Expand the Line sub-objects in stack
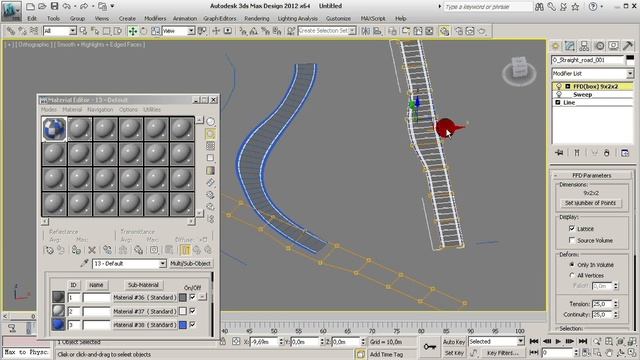640x360 pixels. click(x=558, y=102)
